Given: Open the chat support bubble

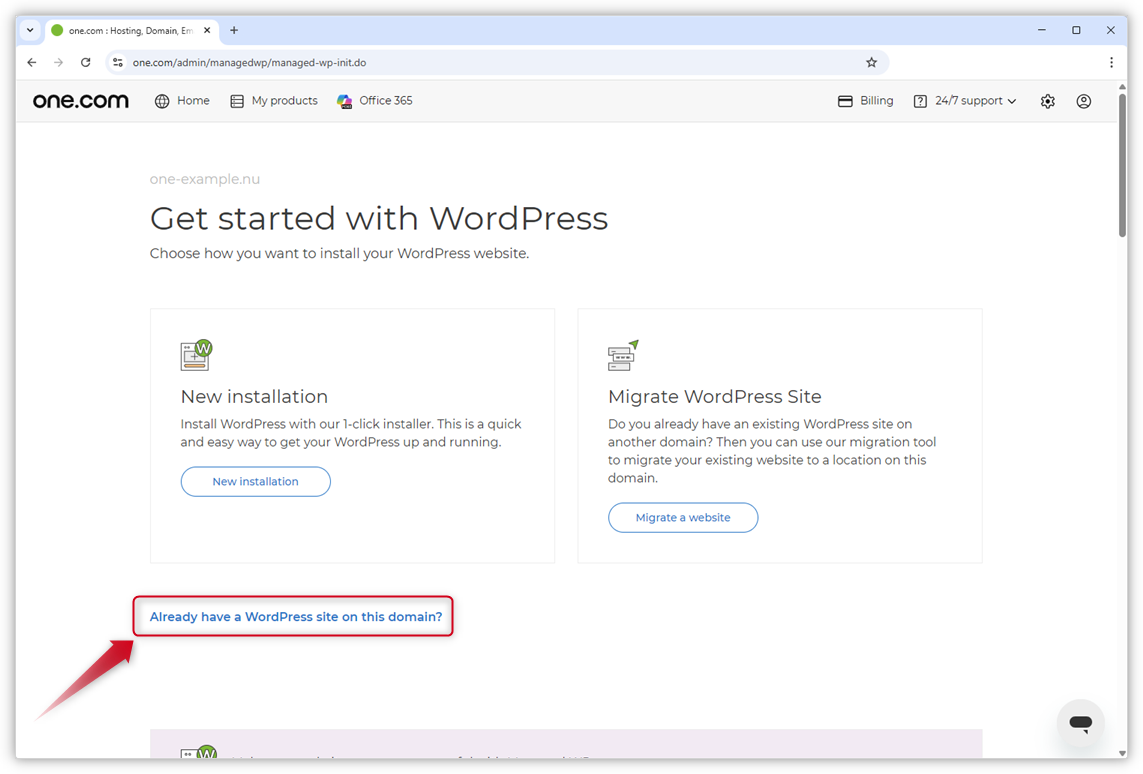Looking at the screenshot, I should 1080,723.
